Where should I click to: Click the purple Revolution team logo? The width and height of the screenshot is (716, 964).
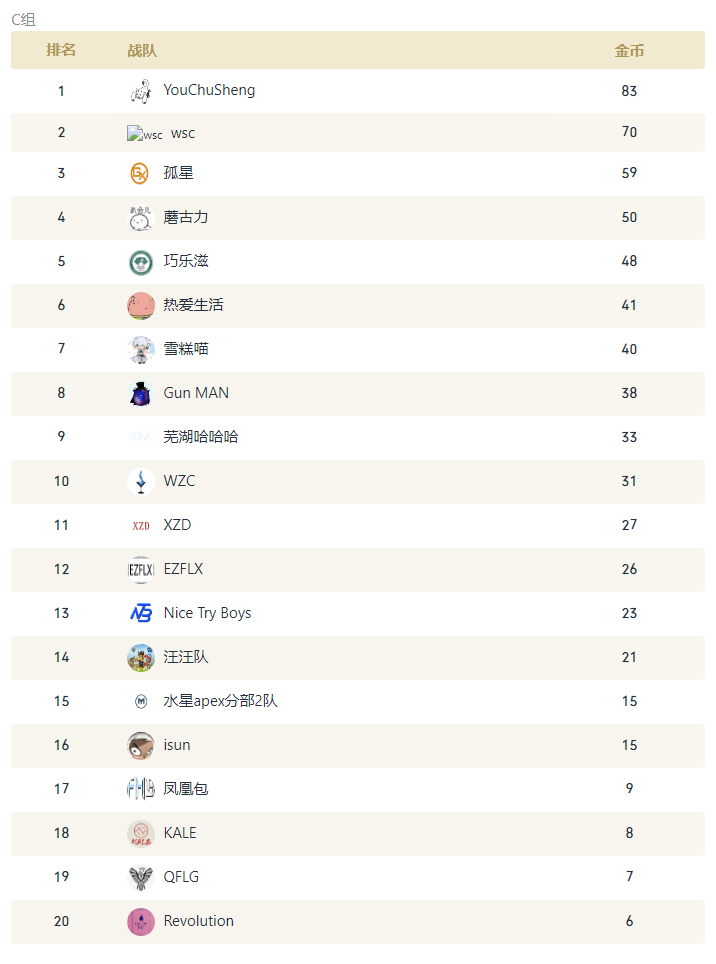click(x=140, y=922)
